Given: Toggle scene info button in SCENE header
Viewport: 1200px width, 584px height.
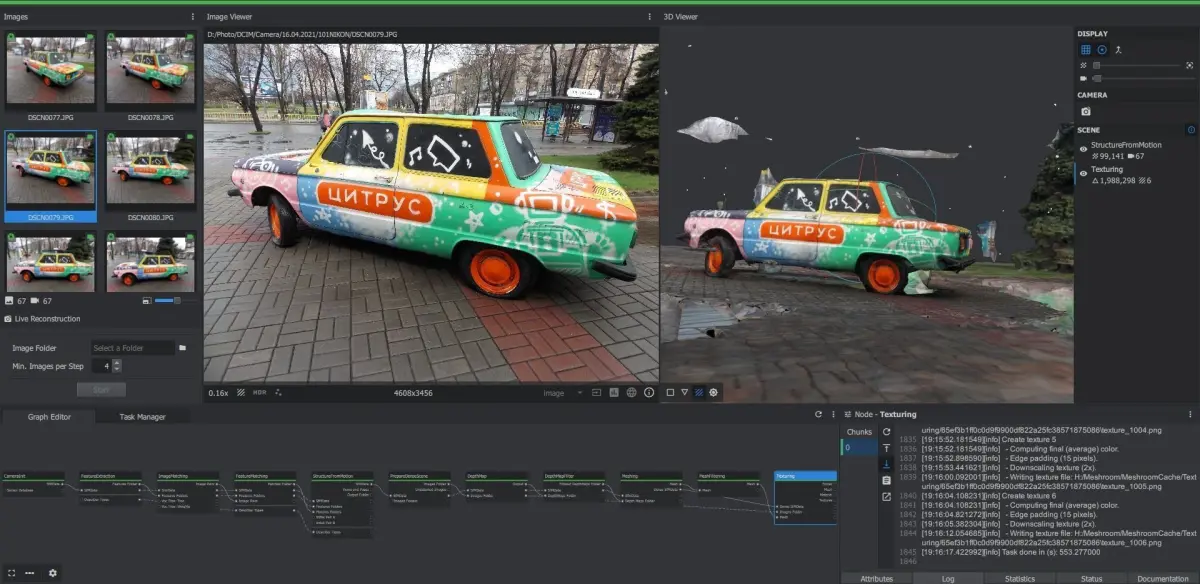Looking at the screenshot, I should point(1191,130).
